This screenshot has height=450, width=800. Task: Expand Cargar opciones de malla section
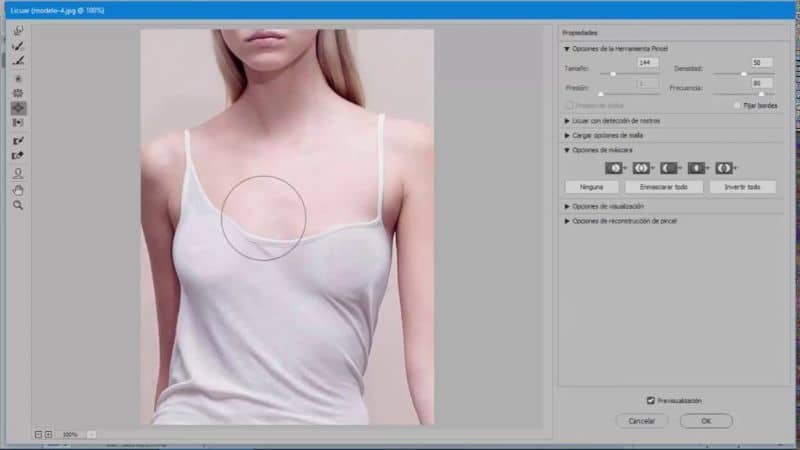coord(566,136)
